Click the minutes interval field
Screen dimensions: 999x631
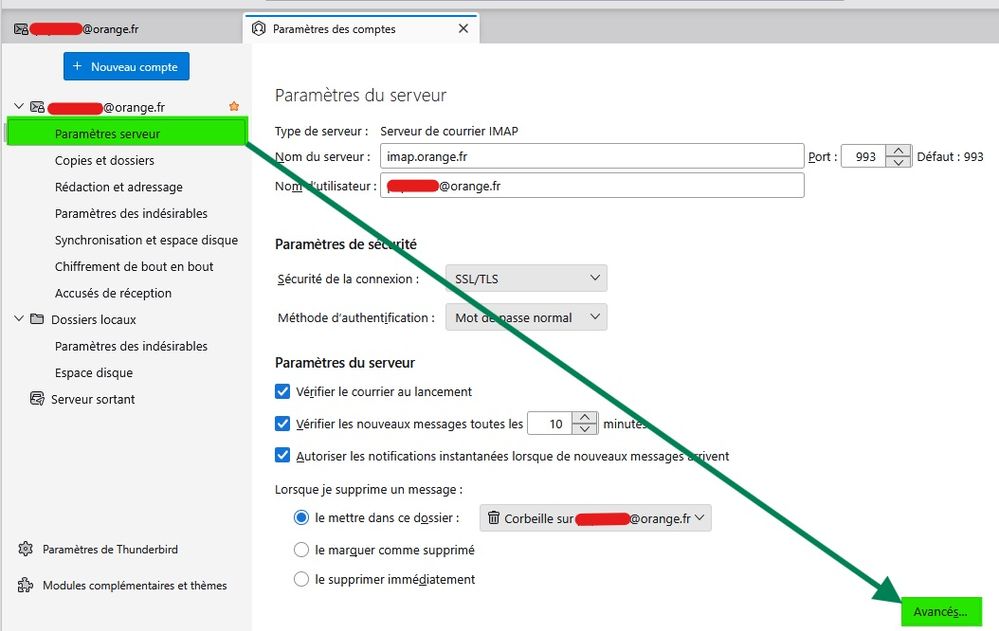[x=550, y=423]
